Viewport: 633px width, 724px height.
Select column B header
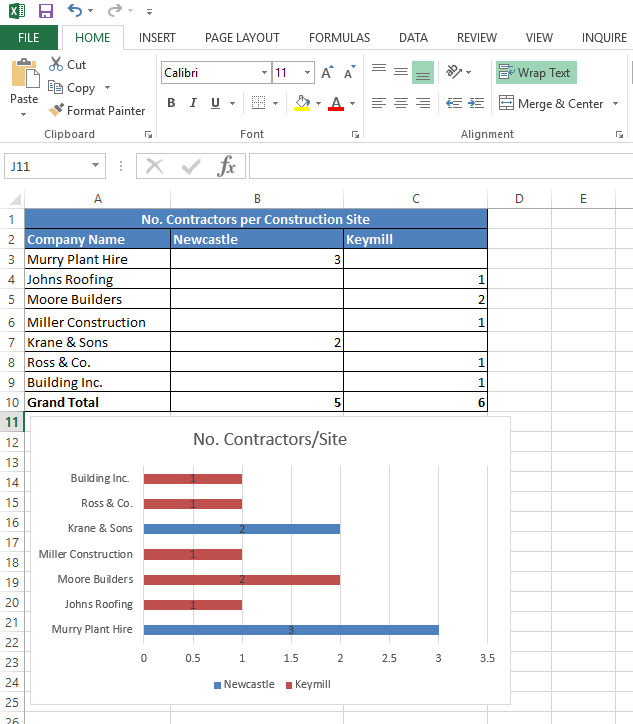257,199
